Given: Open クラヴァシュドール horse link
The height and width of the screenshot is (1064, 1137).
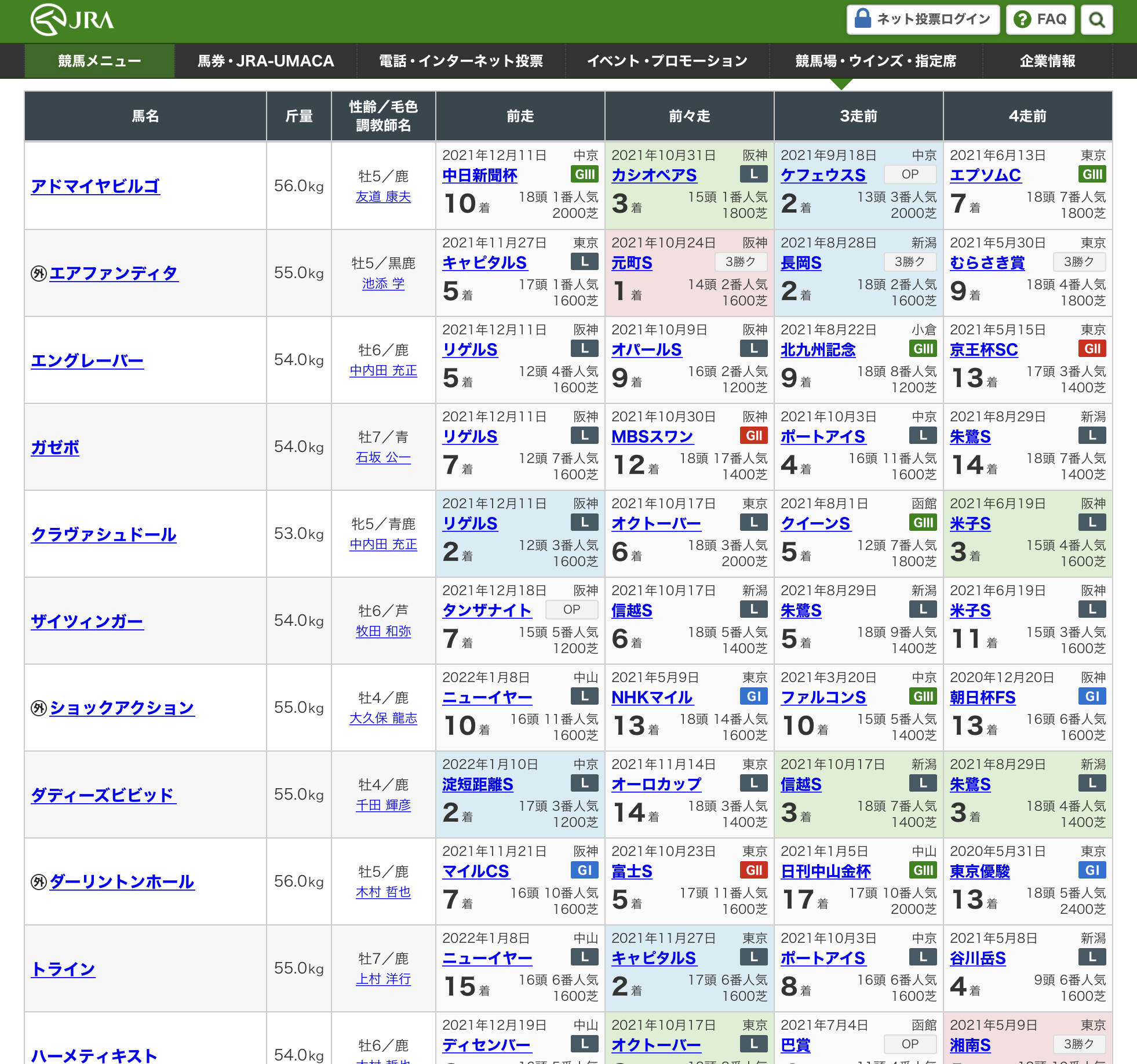Looking at the screenshot, I should click(104, 534).
